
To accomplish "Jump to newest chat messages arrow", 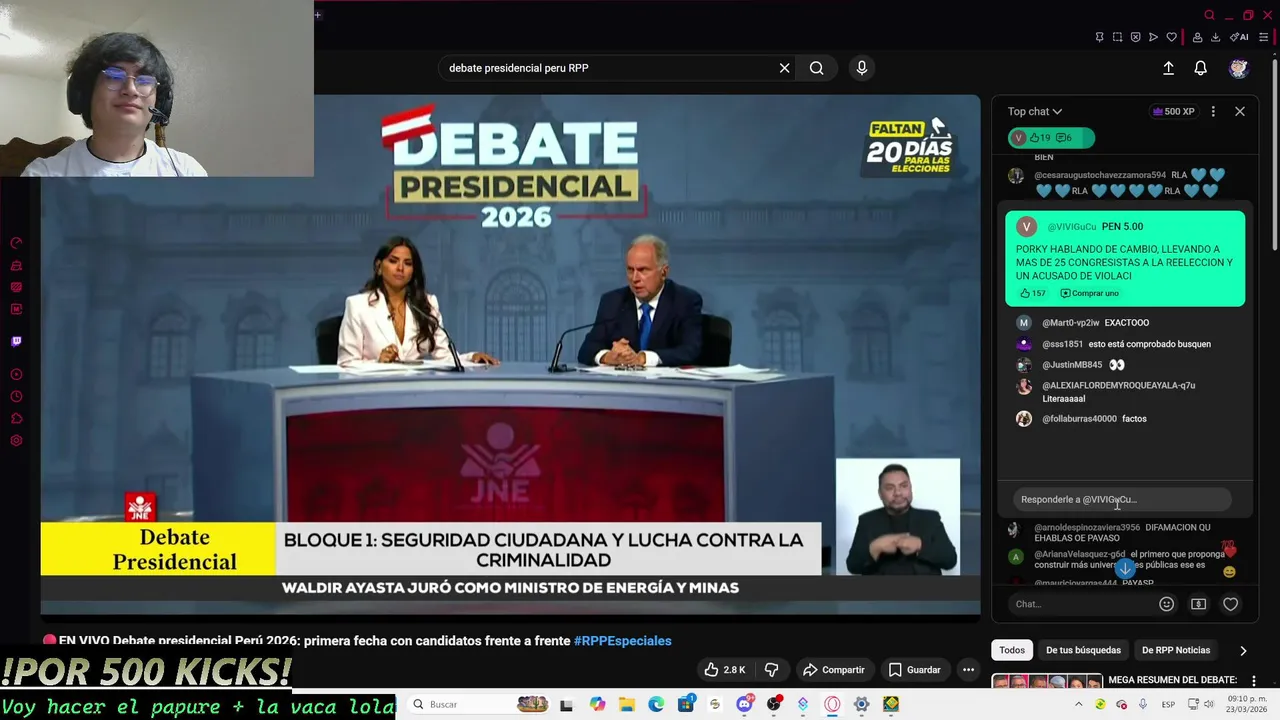I will 1125,568.
